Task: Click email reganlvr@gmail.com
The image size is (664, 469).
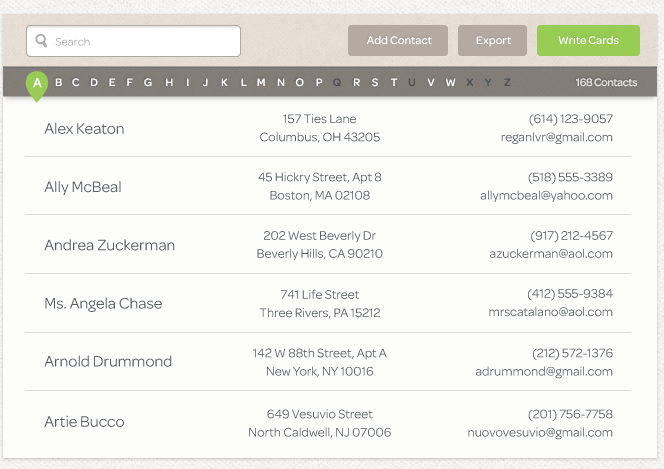Action: [556, 138]
